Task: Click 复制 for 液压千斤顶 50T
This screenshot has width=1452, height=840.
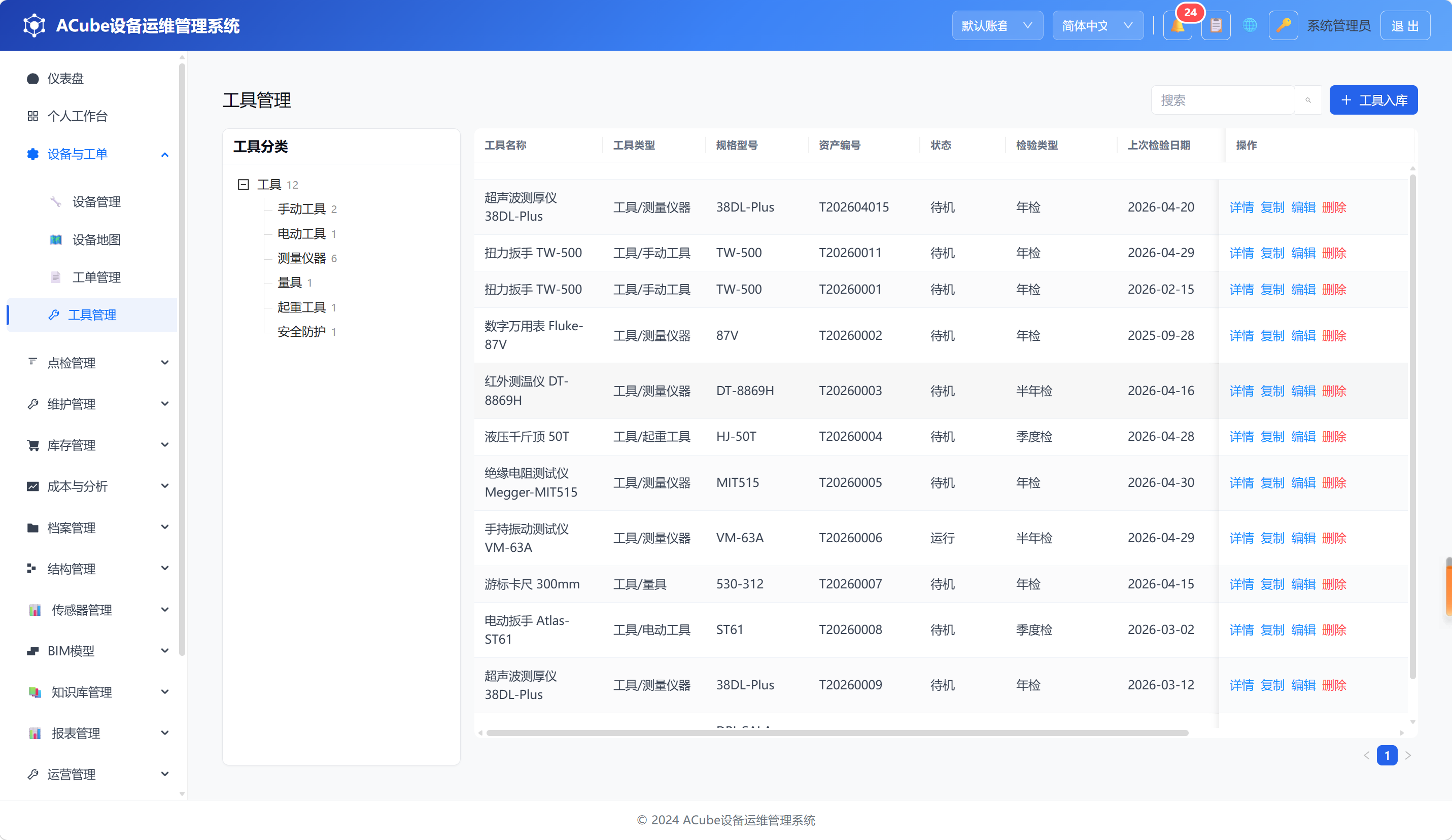Action: (x=1272, y=437)
